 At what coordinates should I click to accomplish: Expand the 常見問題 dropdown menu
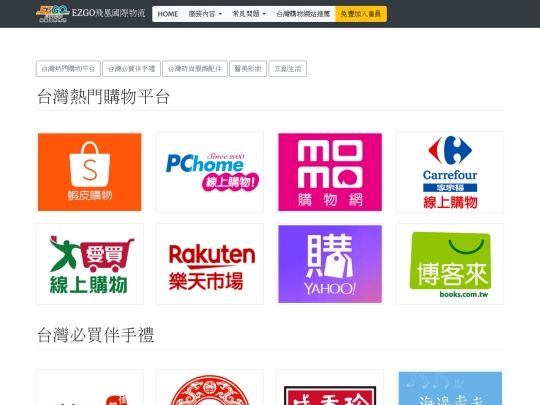[x=249, y=14]
